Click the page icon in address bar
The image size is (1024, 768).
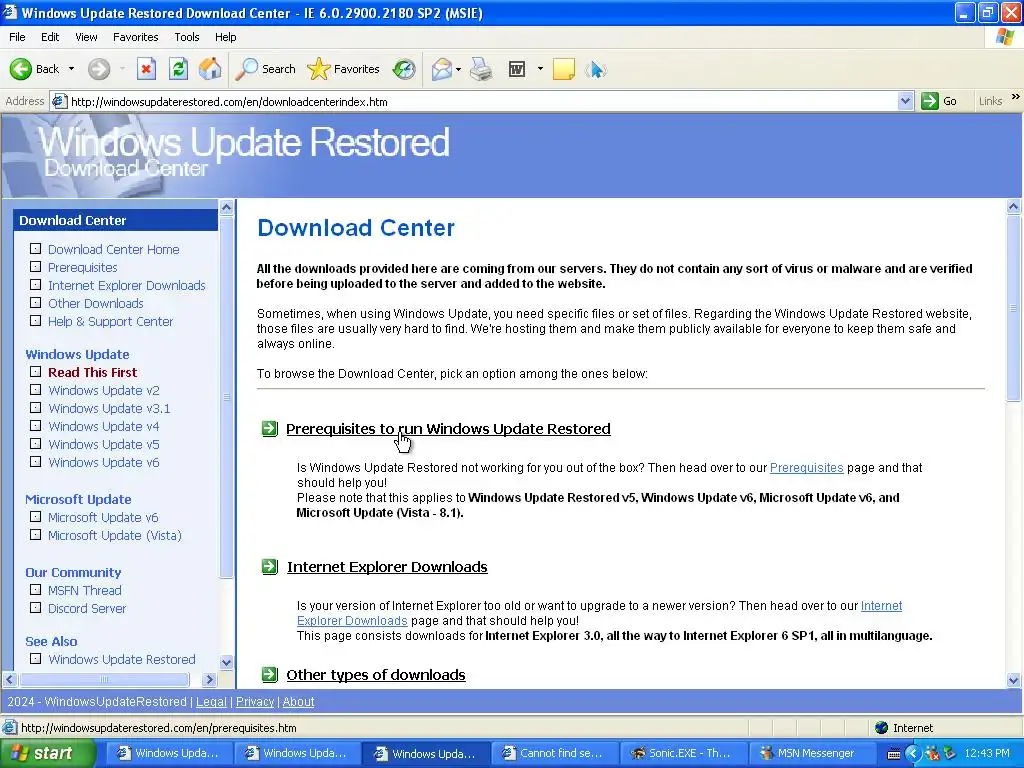pos(59,101)
